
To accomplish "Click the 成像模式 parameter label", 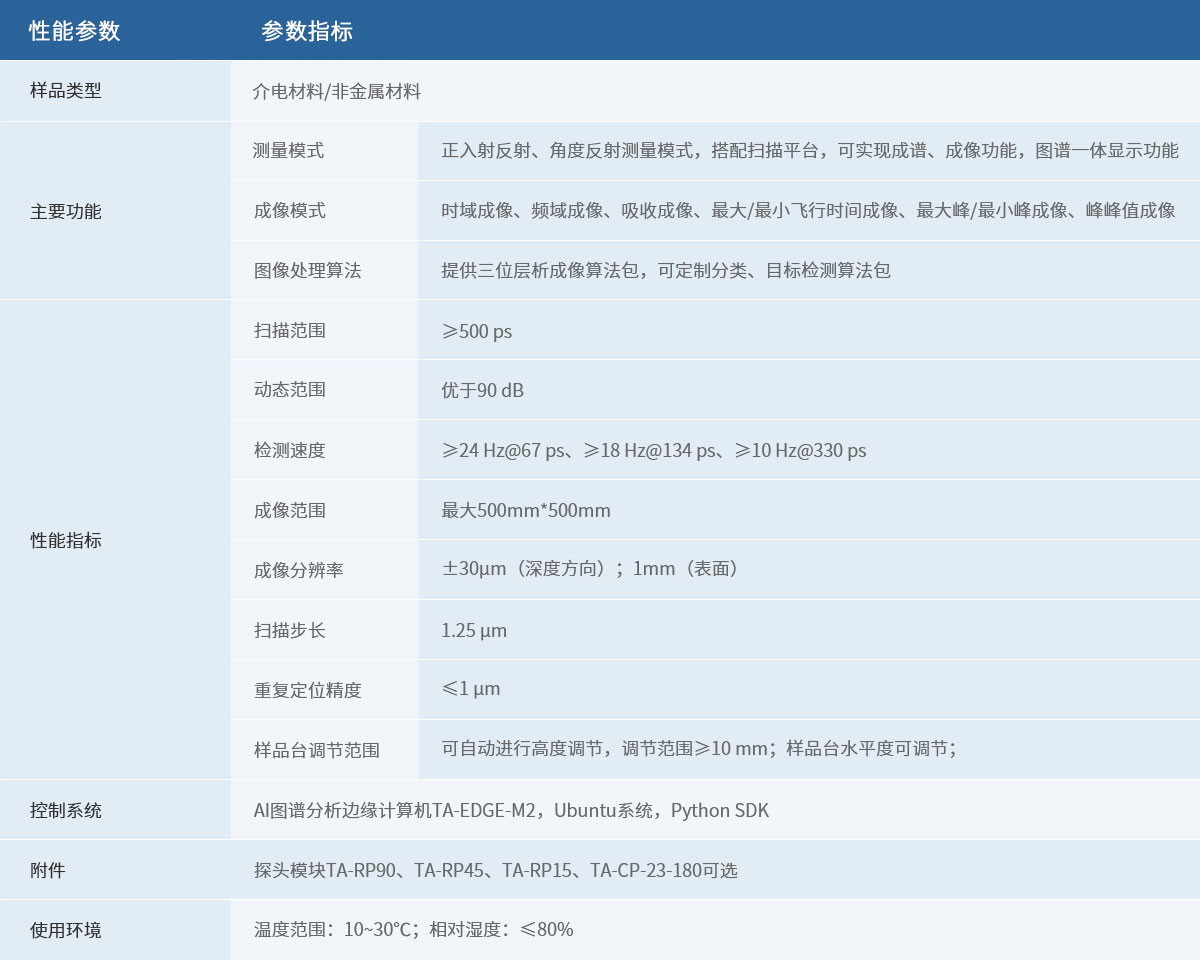I will pyautogui.click(x=289, y=211).
